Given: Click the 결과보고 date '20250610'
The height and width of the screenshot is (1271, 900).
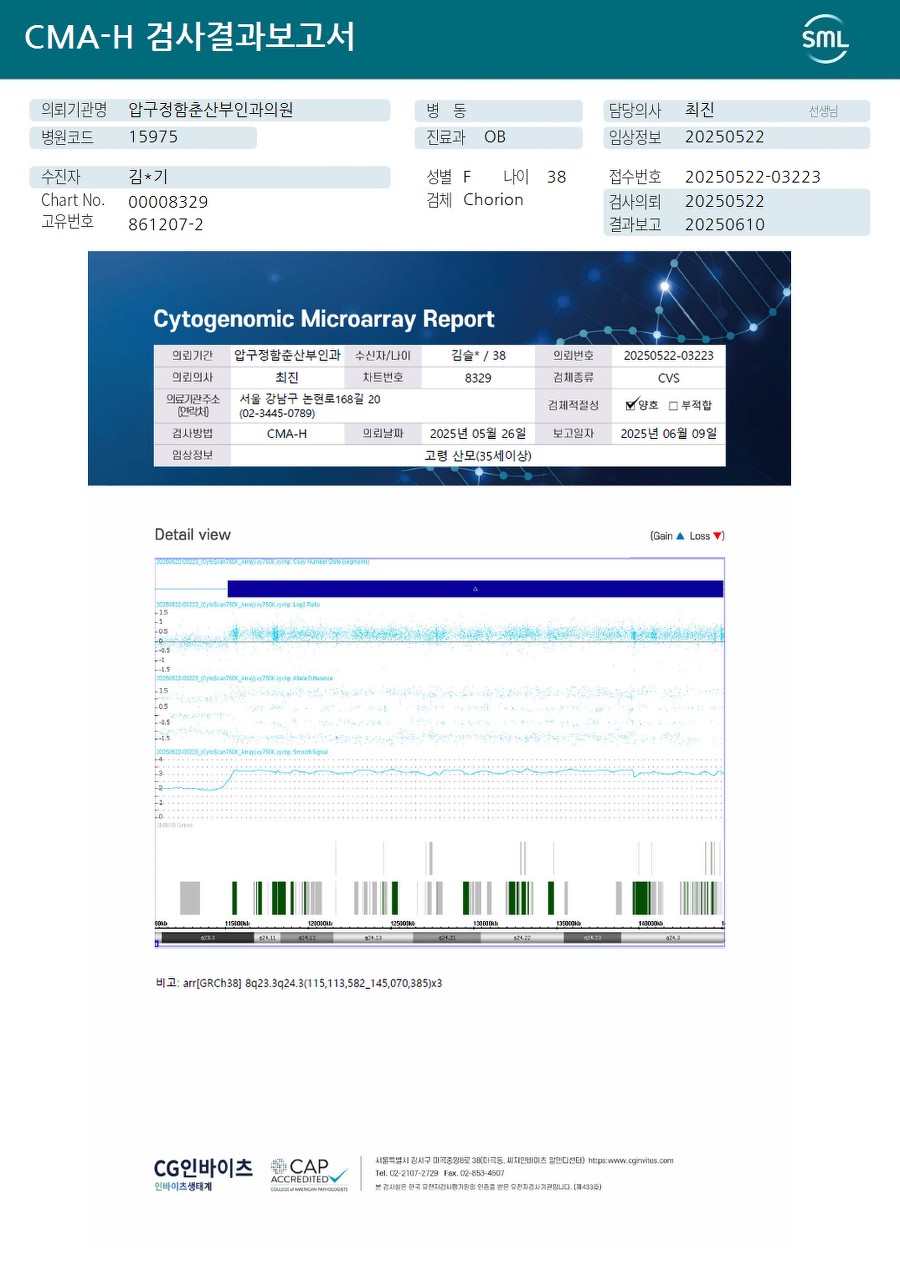Looking at the screenshot, I should (725, 224).
